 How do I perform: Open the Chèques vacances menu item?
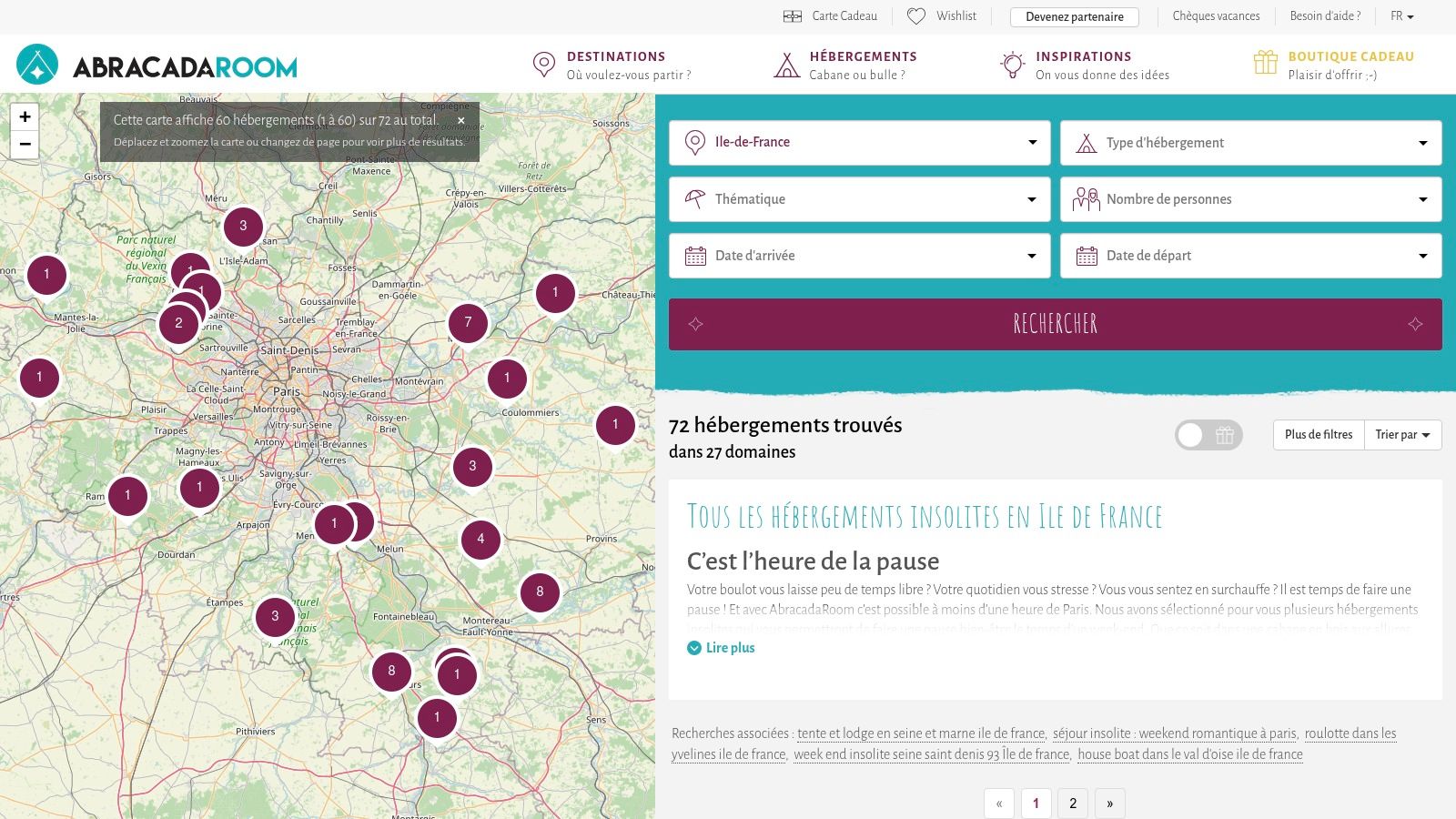tap(1216, 16)
